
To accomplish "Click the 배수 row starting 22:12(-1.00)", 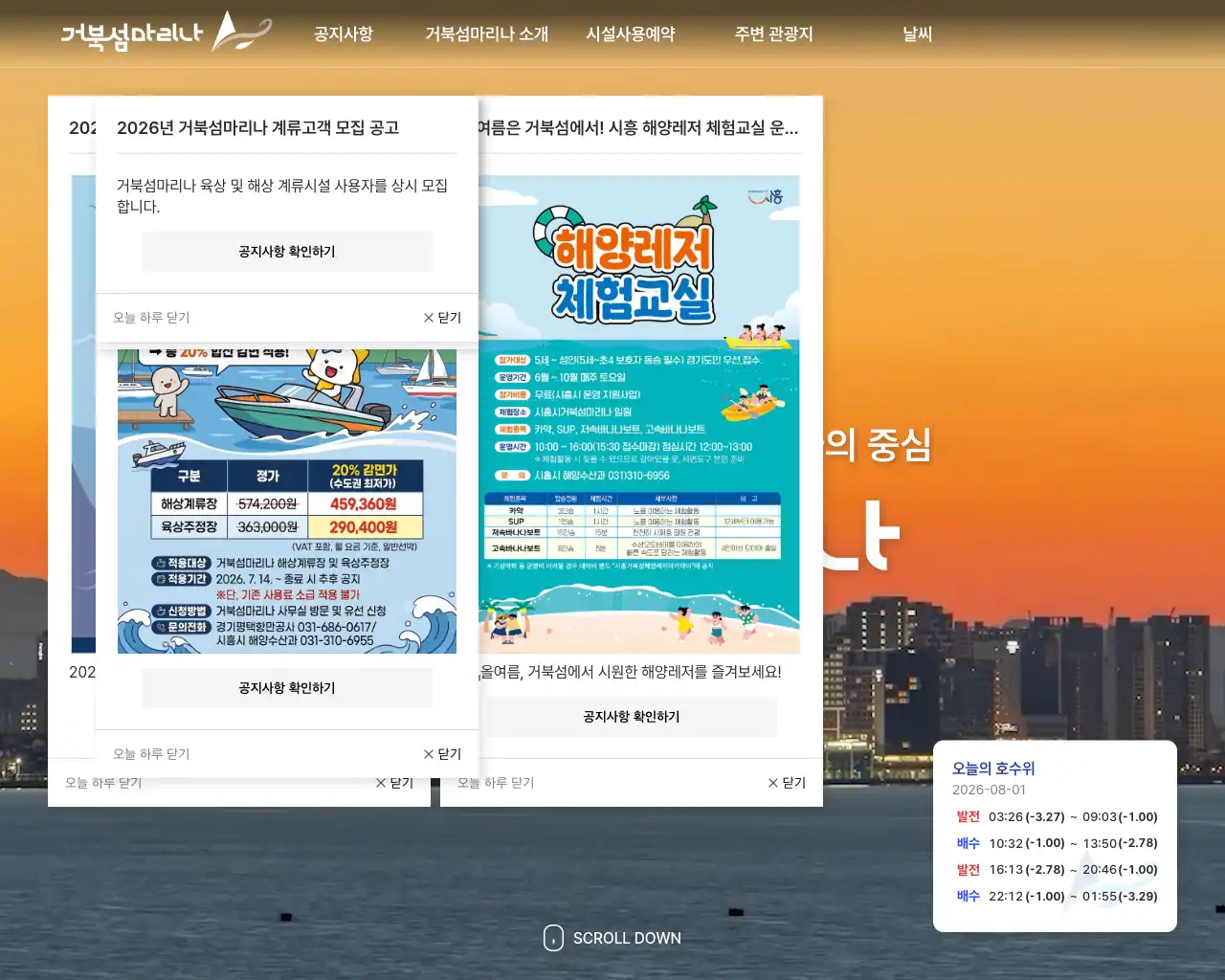I will [1057, 897].
